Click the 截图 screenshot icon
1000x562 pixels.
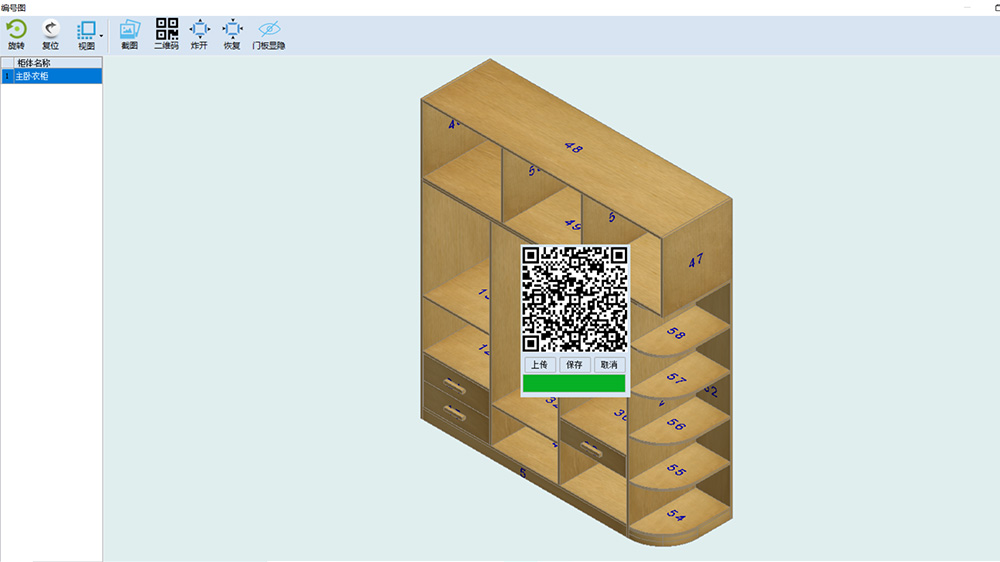point(129,29)
